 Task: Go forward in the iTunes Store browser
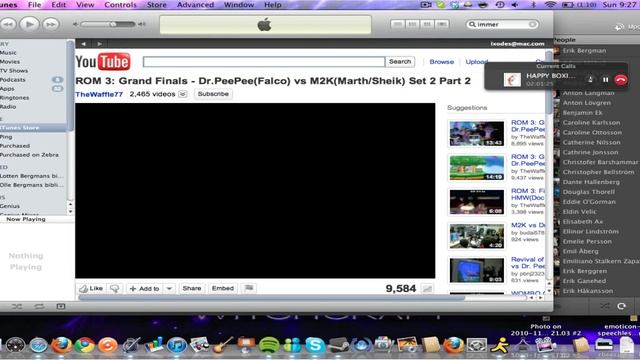[99, 44]
